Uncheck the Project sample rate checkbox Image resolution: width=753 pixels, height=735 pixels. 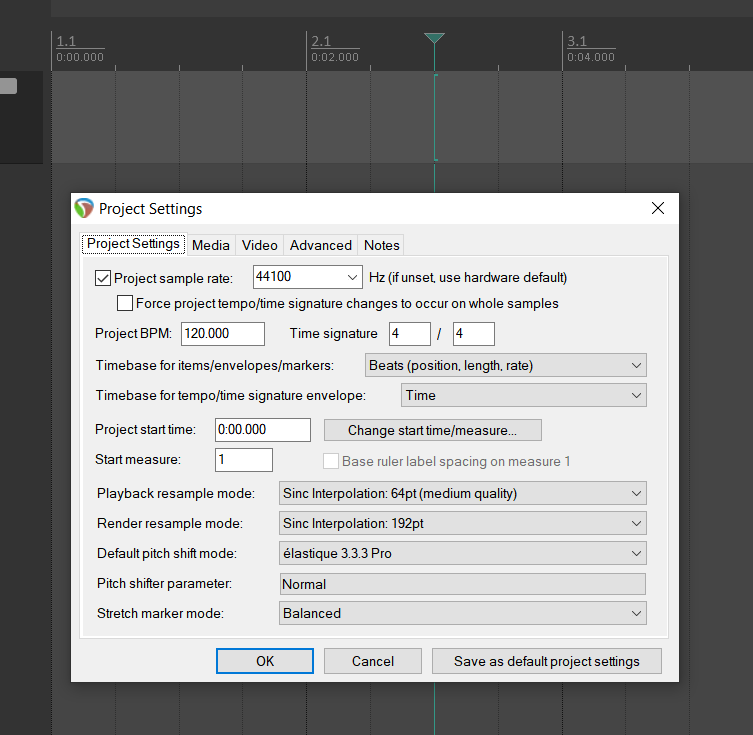(x=103, y=278)
